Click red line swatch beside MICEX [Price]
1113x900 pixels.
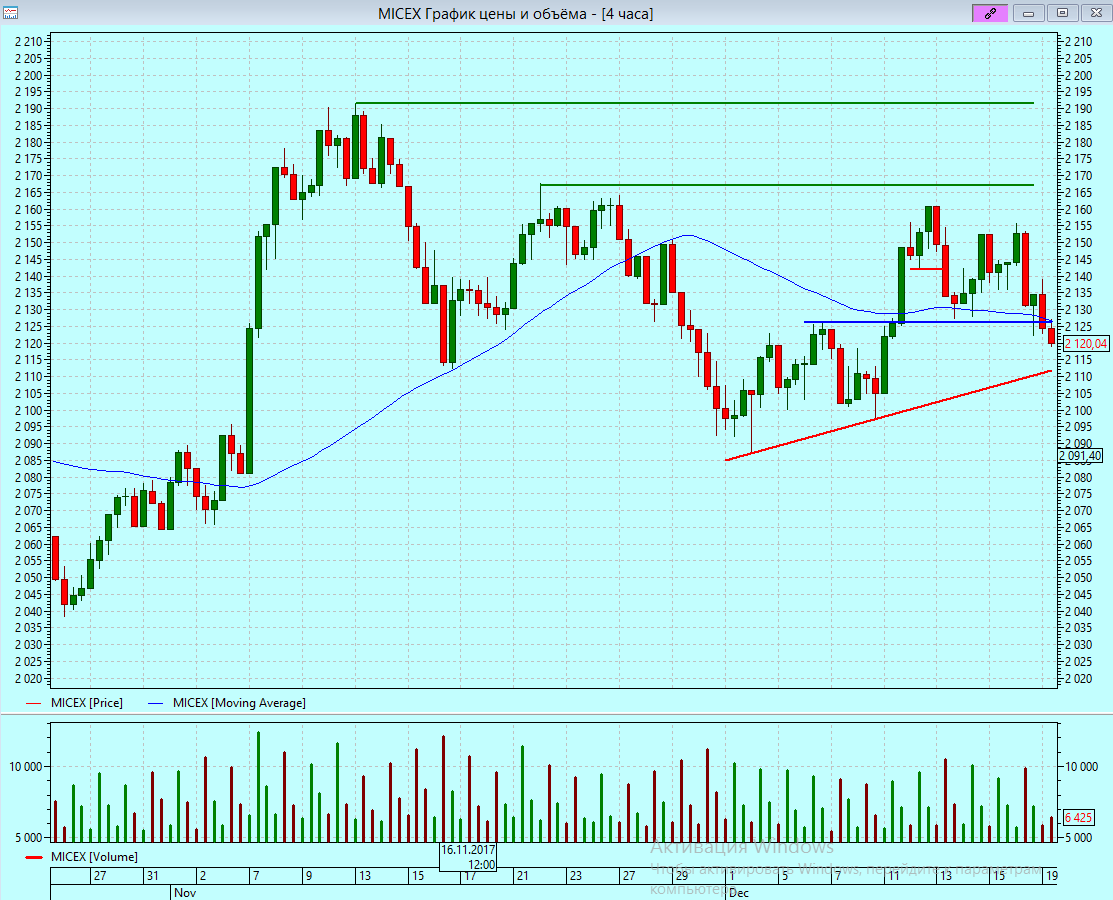(34, 703)
